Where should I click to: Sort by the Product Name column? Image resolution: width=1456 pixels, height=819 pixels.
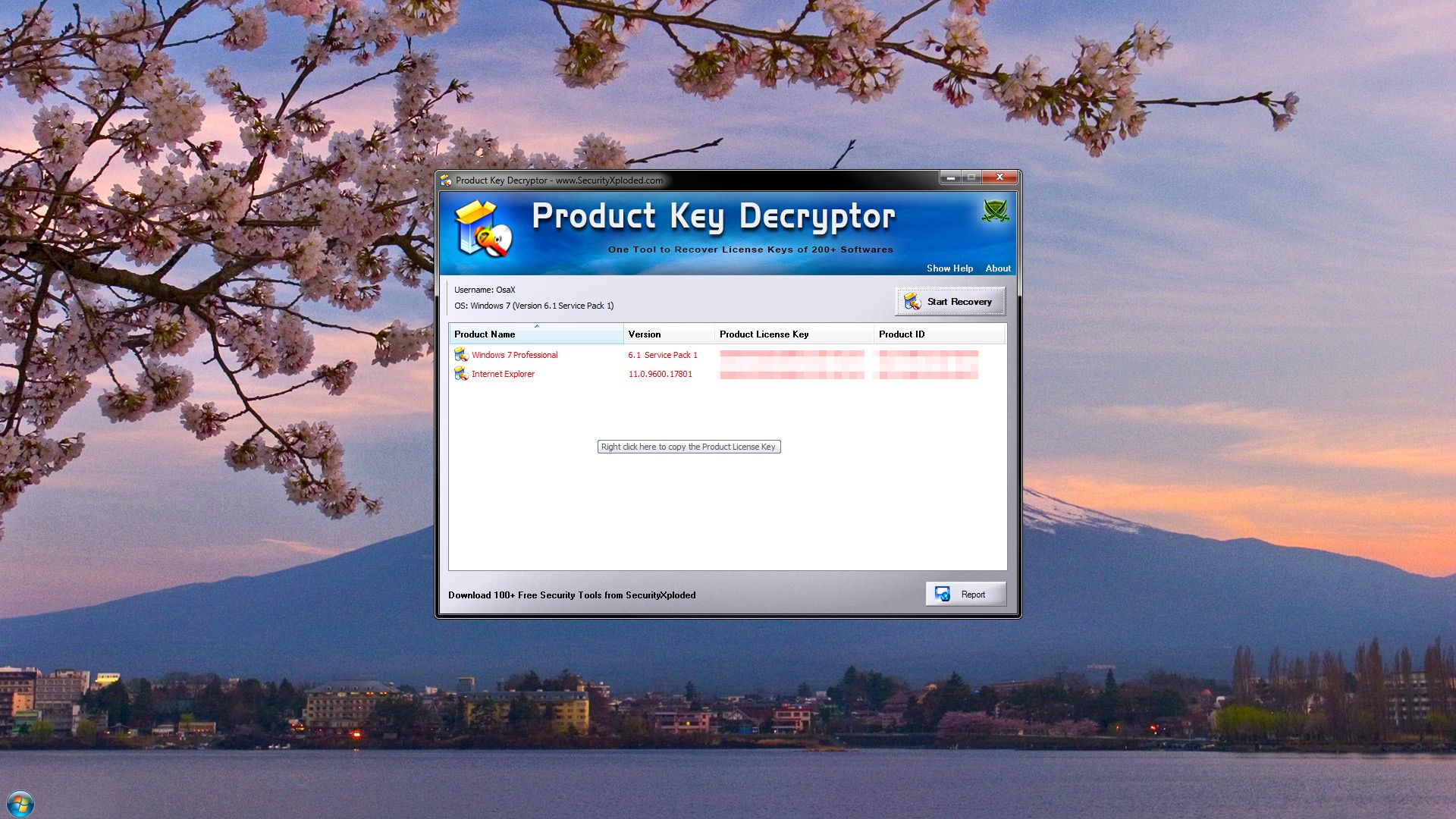point(485,334)
